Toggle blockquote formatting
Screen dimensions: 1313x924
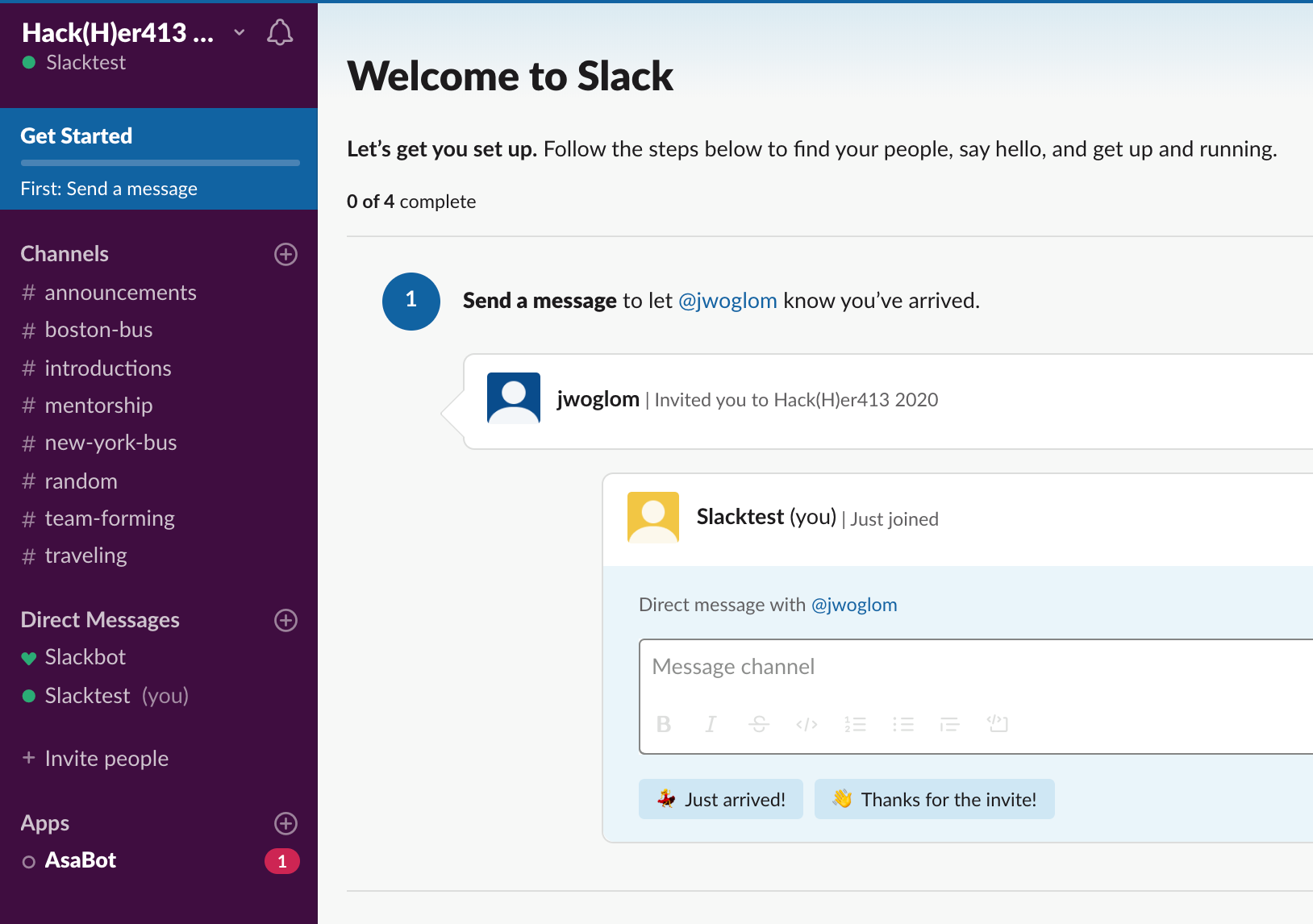pyautogui.click(x=950, y=724)
